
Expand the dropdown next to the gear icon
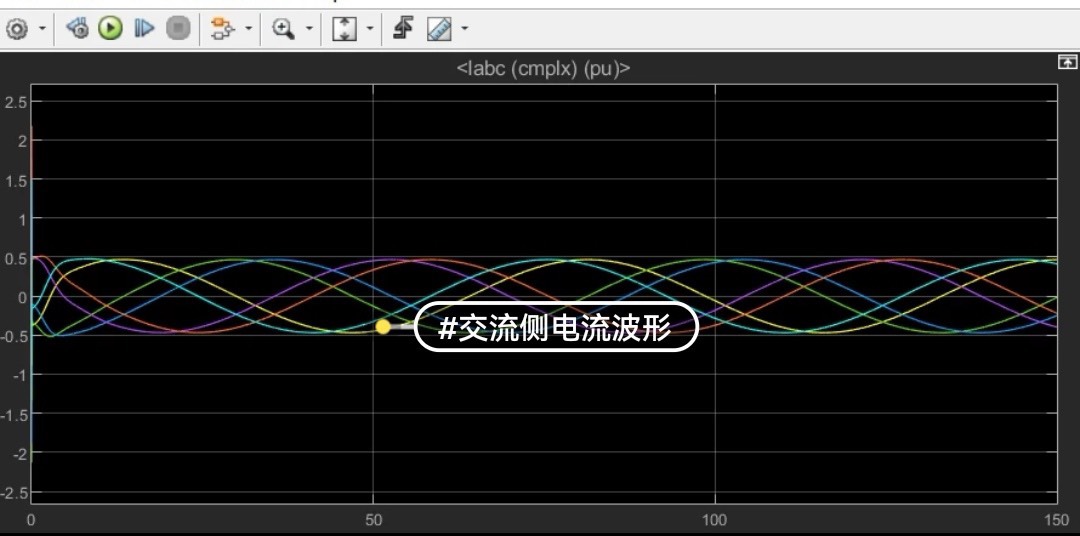pos(43,29)
